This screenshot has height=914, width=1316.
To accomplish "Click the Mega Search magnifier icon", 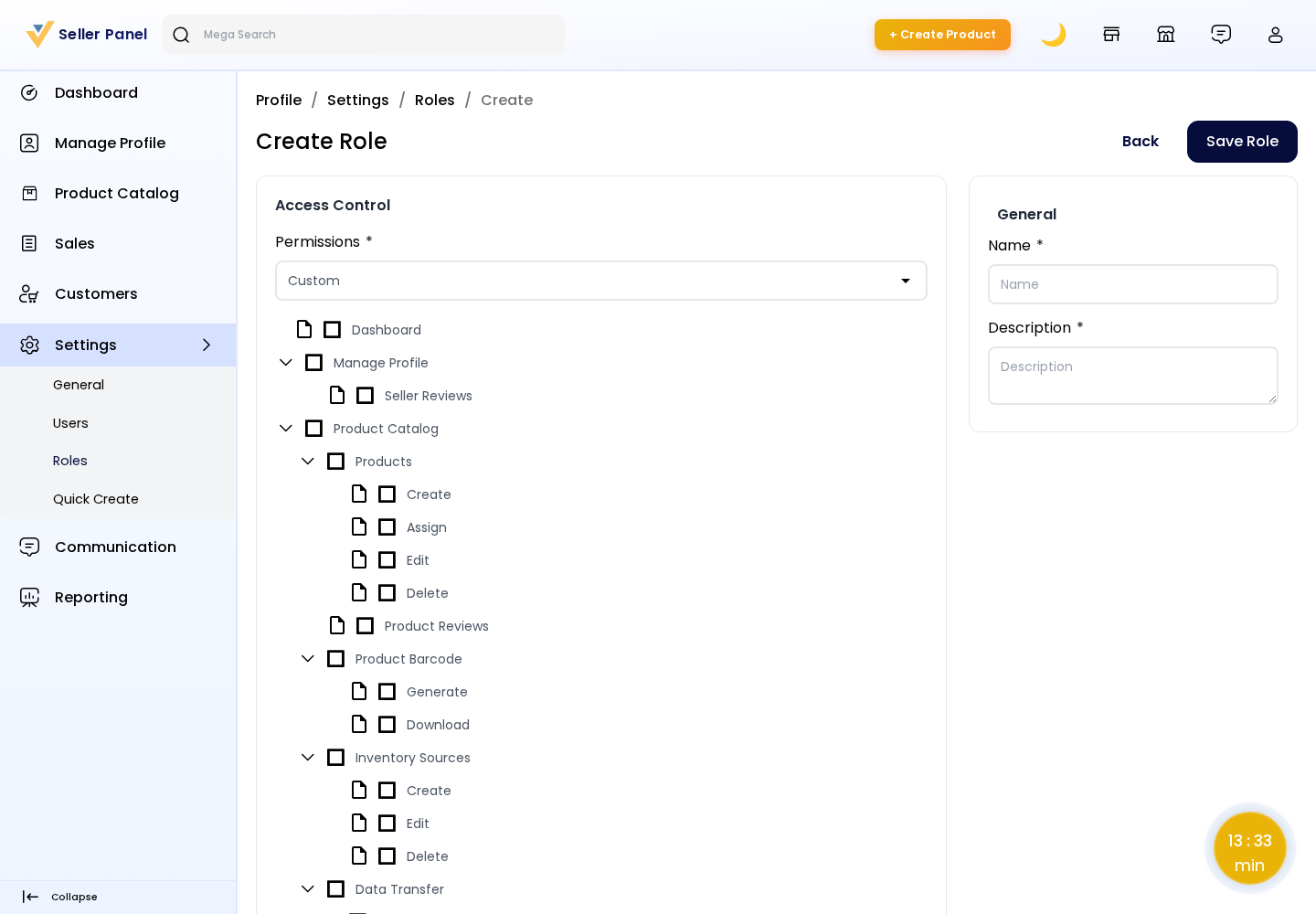I will coord(181,35).
